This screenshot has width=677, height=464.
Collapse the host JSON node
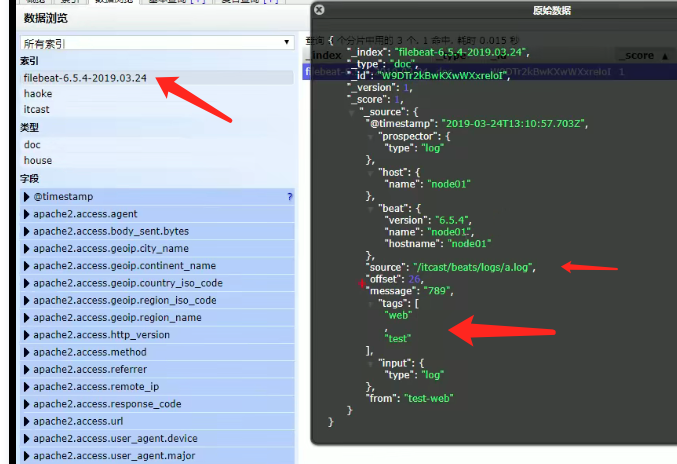point(370,173)
